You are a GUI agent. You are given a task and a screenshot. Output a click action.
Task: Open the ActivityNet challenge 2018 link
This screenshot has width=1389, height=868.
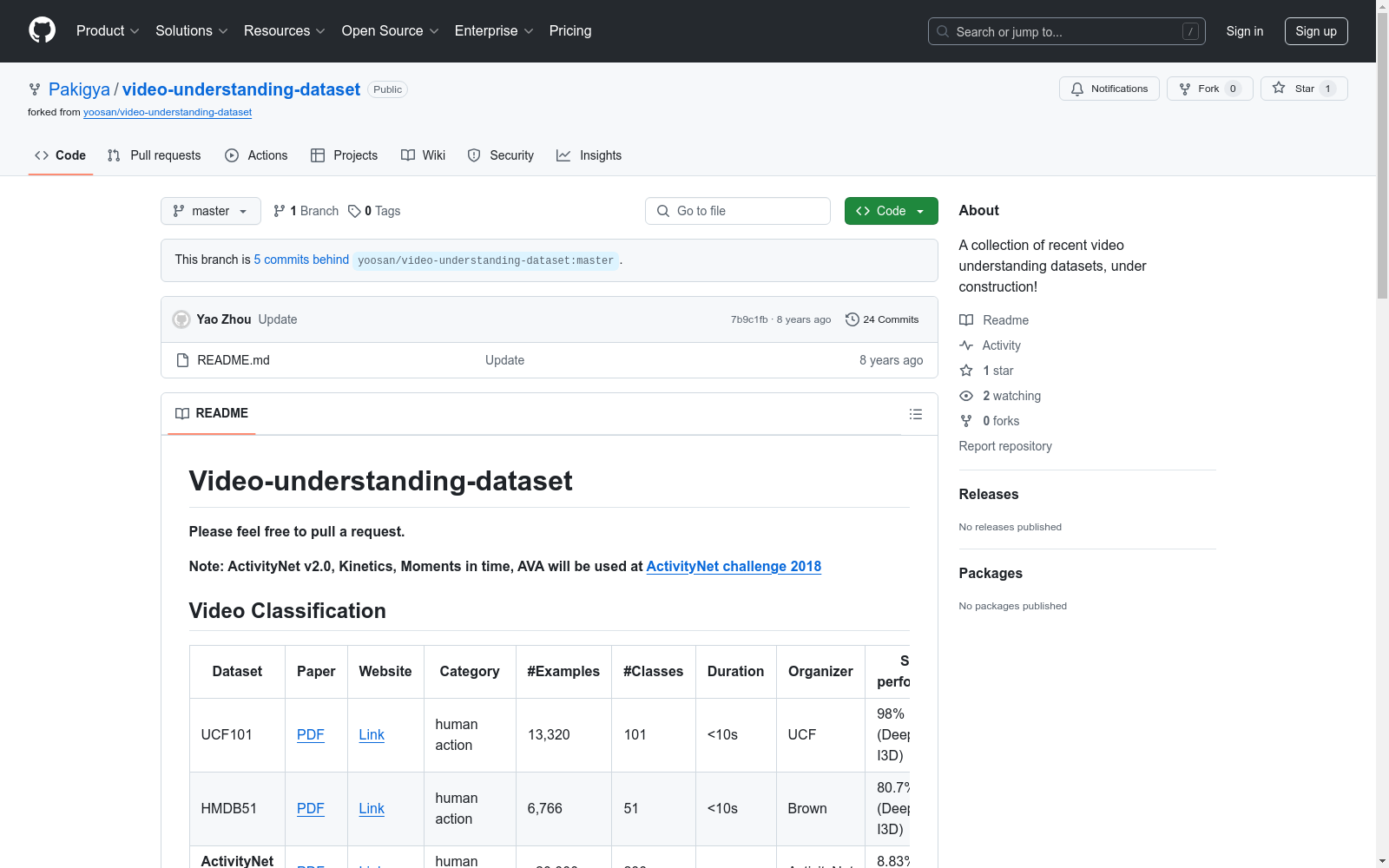734,566
